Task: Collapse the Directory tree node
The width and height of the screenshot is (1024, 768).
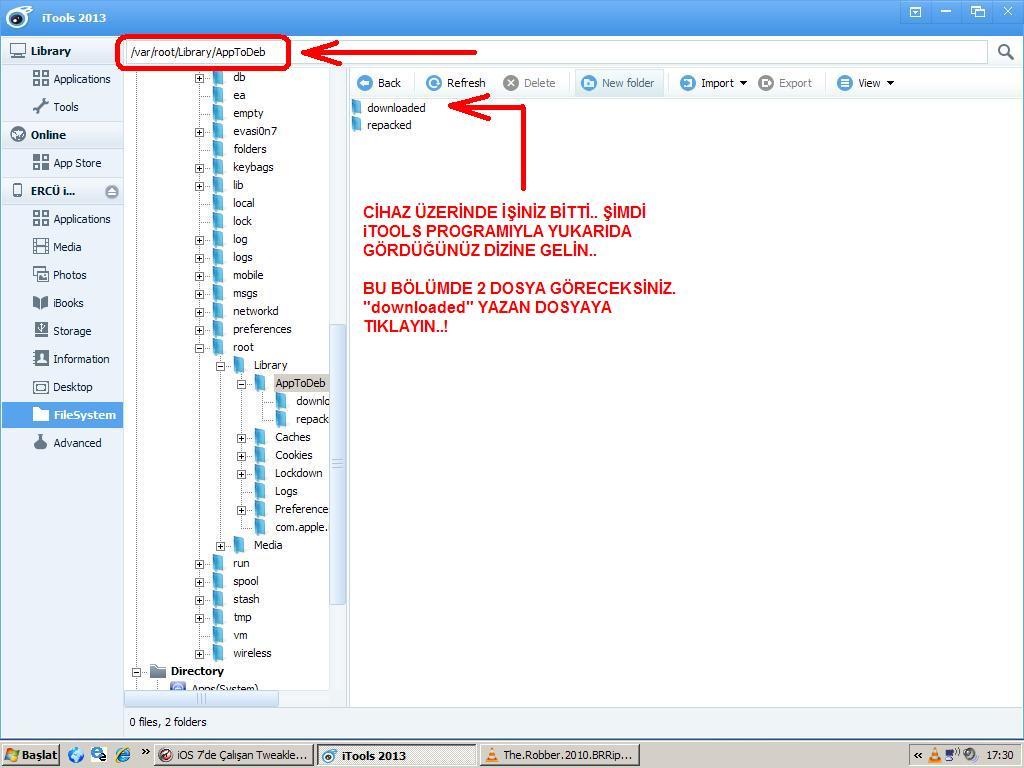Action: tap(136, 672)
